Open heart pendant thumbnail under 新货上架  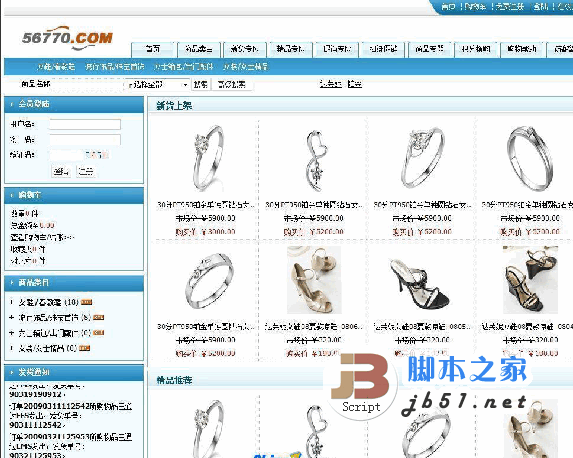click(315, 160)
